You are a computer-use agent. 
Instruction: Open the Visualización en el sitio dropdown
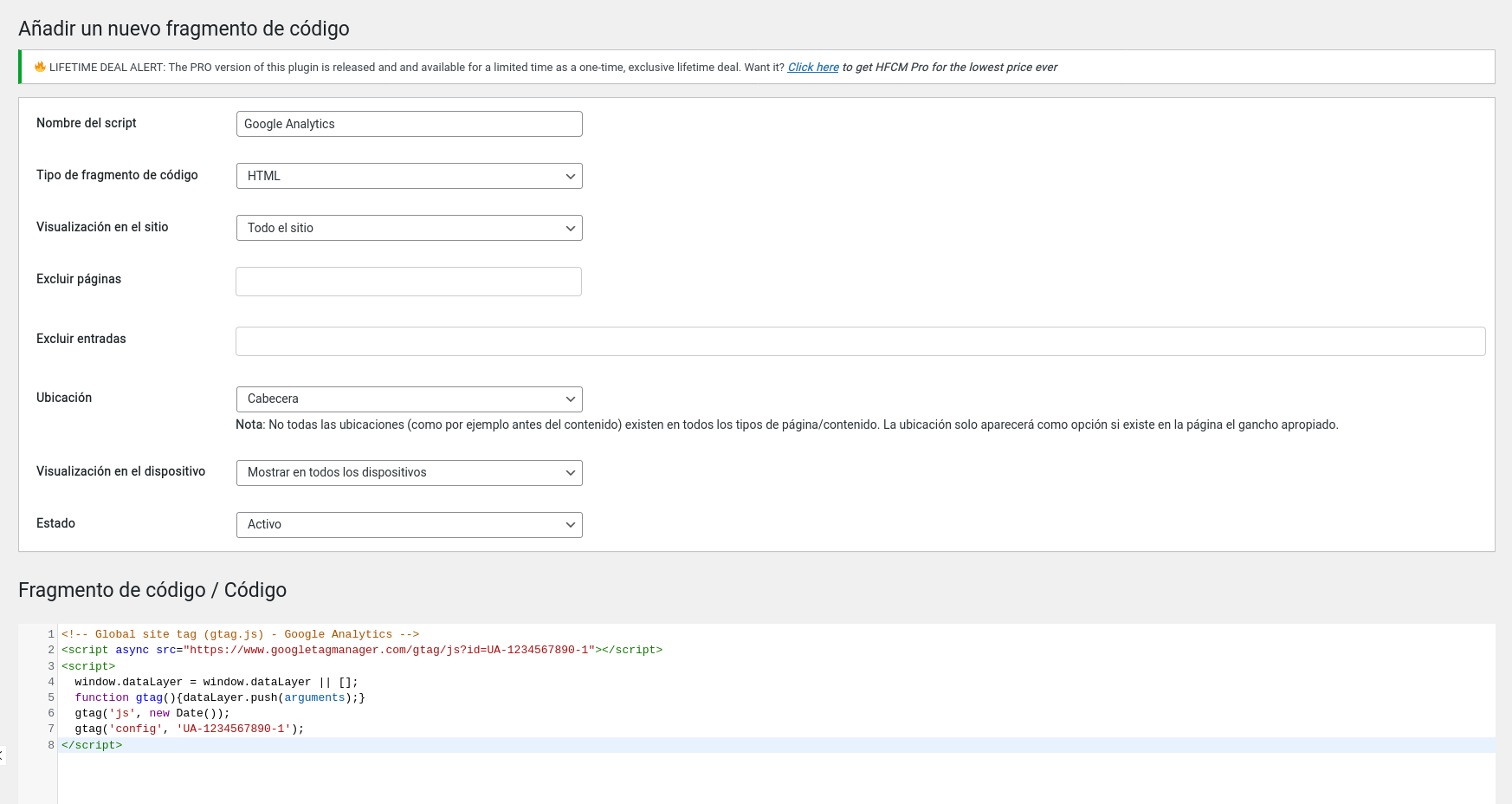(409, 228)
